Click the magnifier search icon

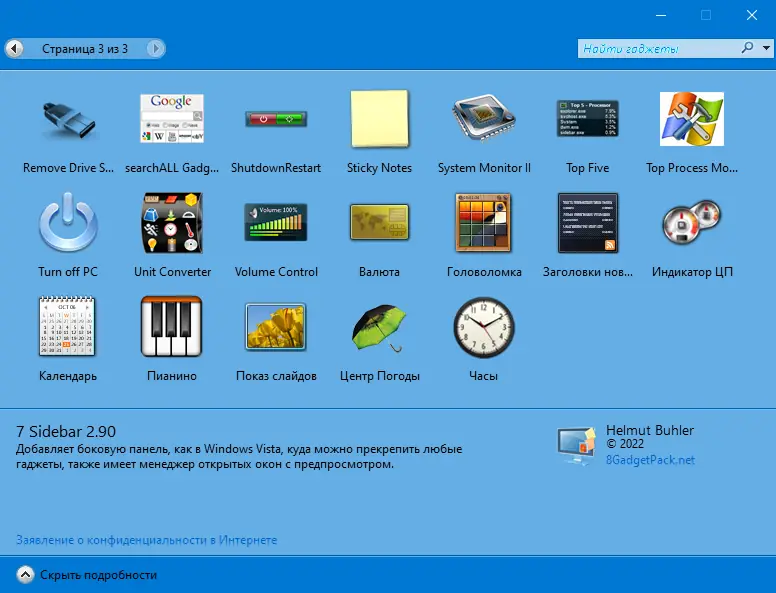pos(747,48)
